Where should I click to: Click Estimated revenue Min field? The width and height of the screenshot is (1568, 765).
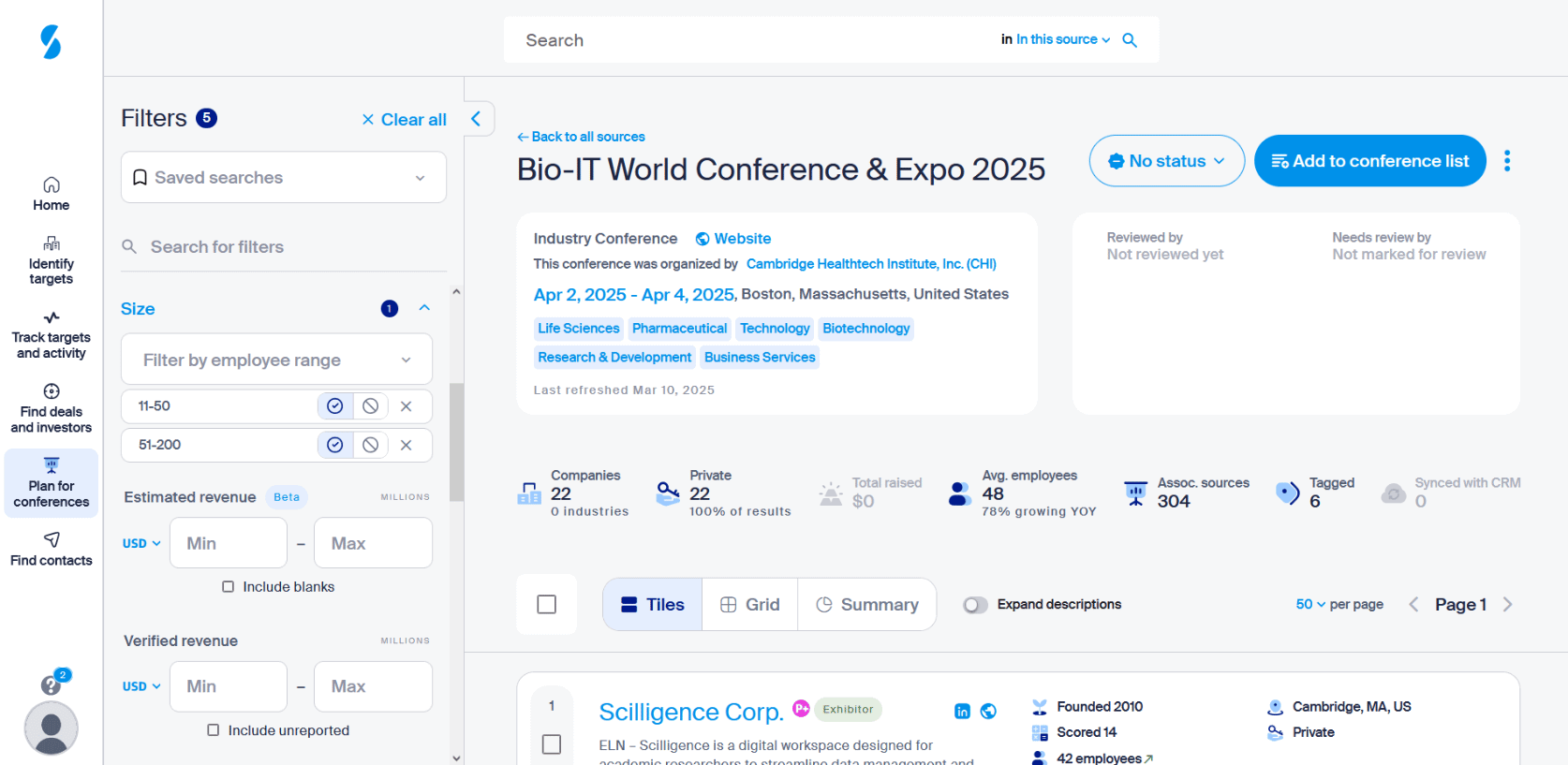229,543
